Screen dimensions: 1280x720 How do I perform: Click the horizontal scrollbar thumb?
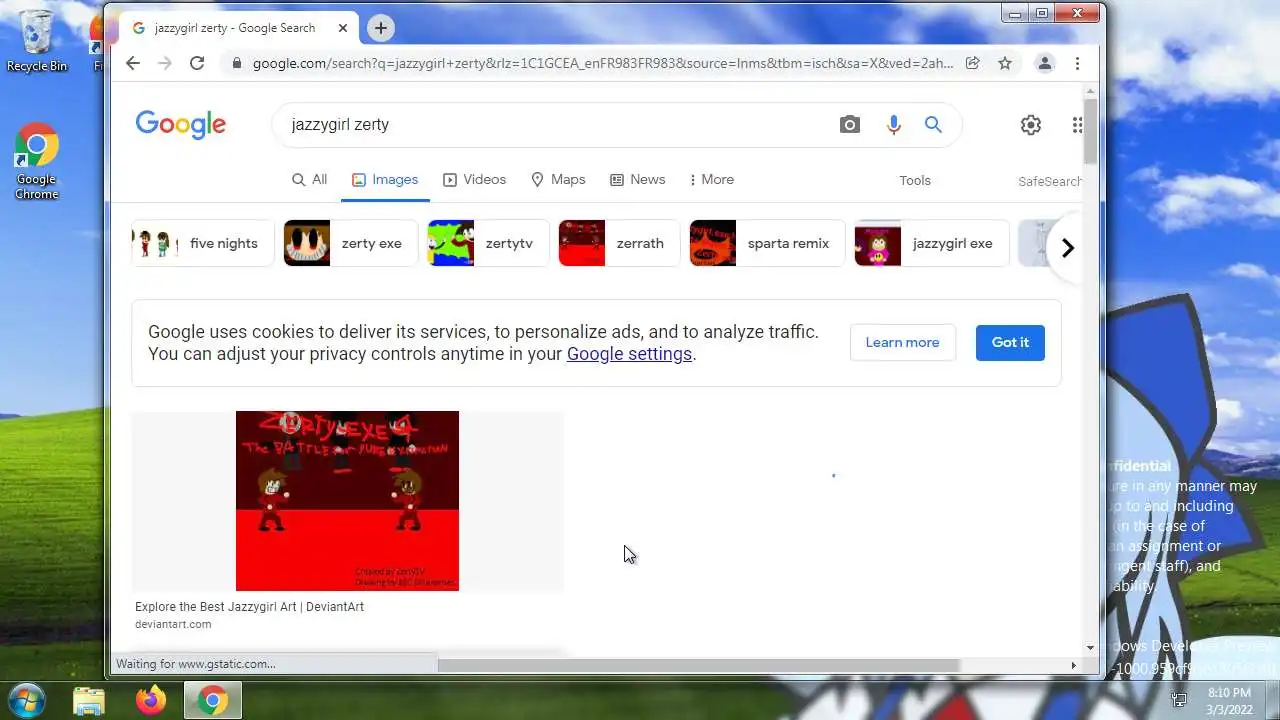click(698, 665)
